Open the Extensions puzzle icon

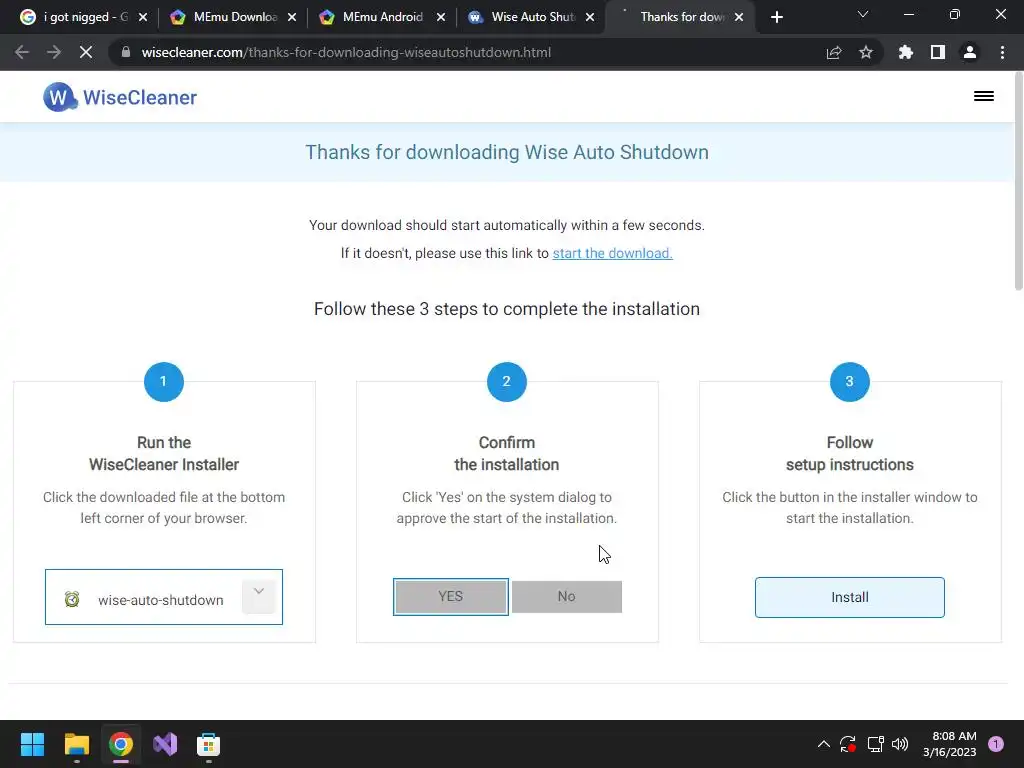pos(906,52)
